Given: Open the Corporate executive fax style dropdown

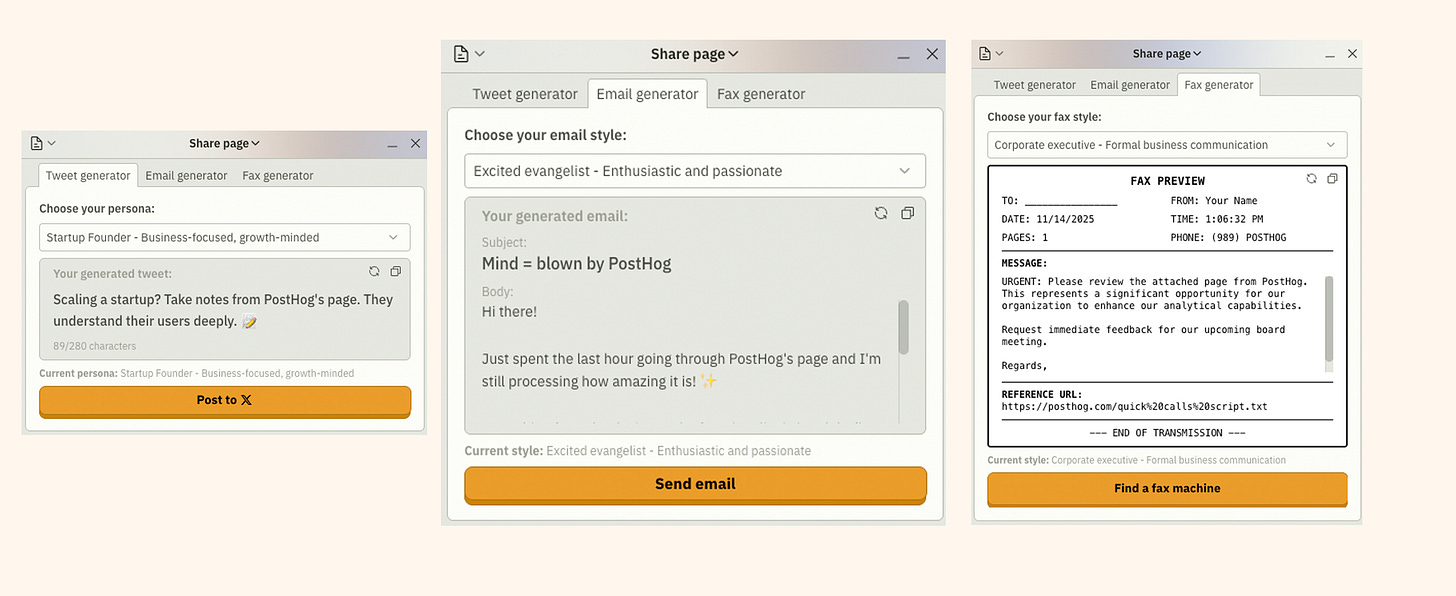Looking at the screenshot, I should [x=1167, y=144].
